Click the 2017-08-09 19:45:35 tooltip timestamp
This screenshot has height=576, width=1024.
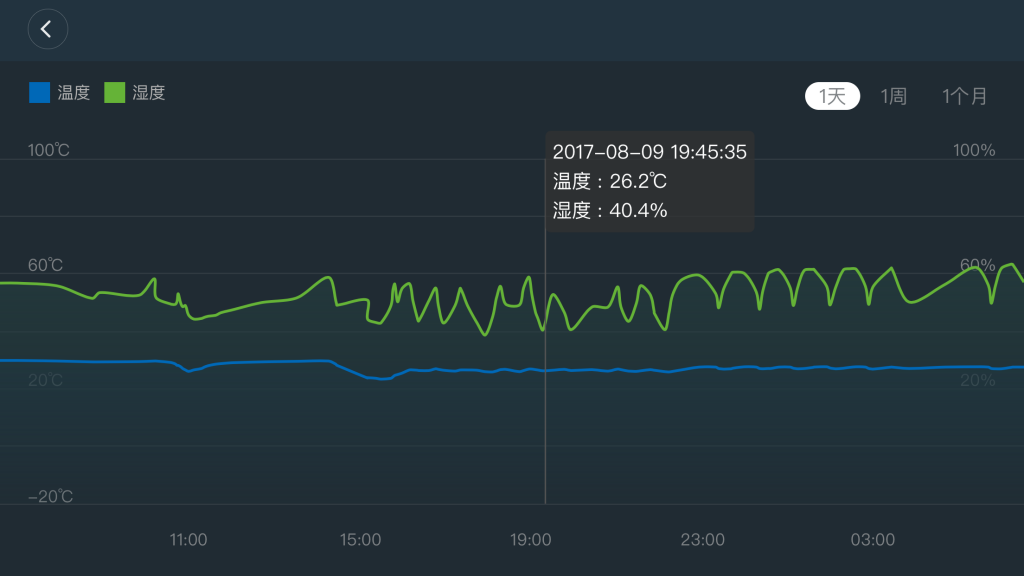650,153
